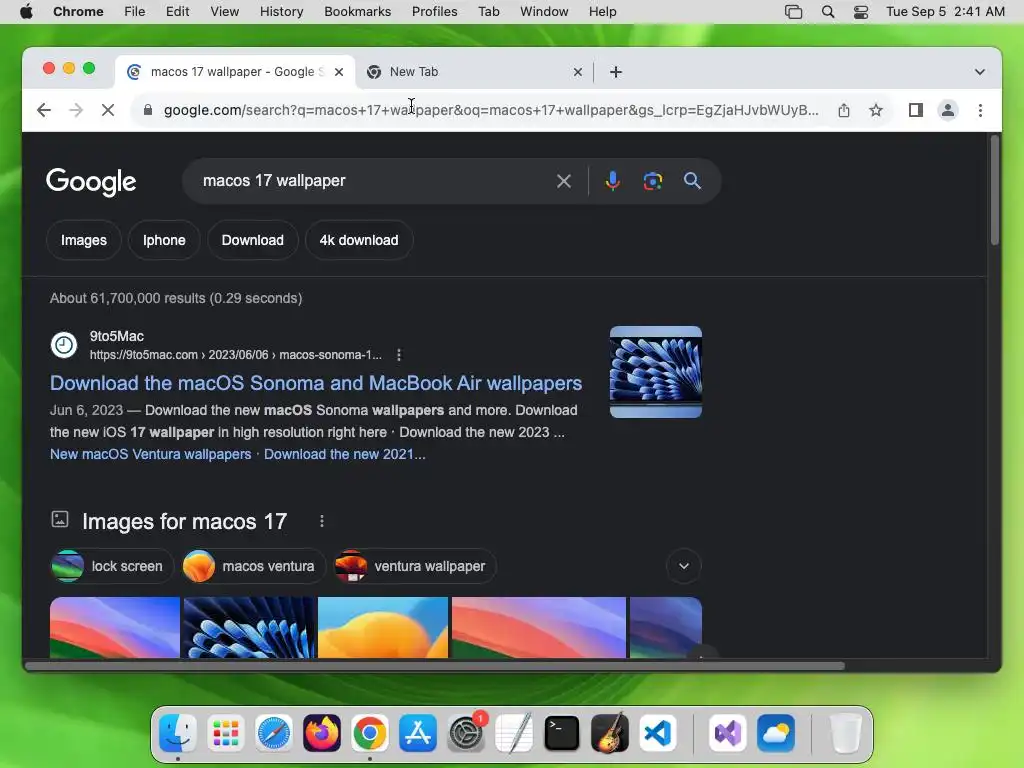Open Download the new 2021 link
Viewport: 1024px width, 768px height.
coord(345,455)
